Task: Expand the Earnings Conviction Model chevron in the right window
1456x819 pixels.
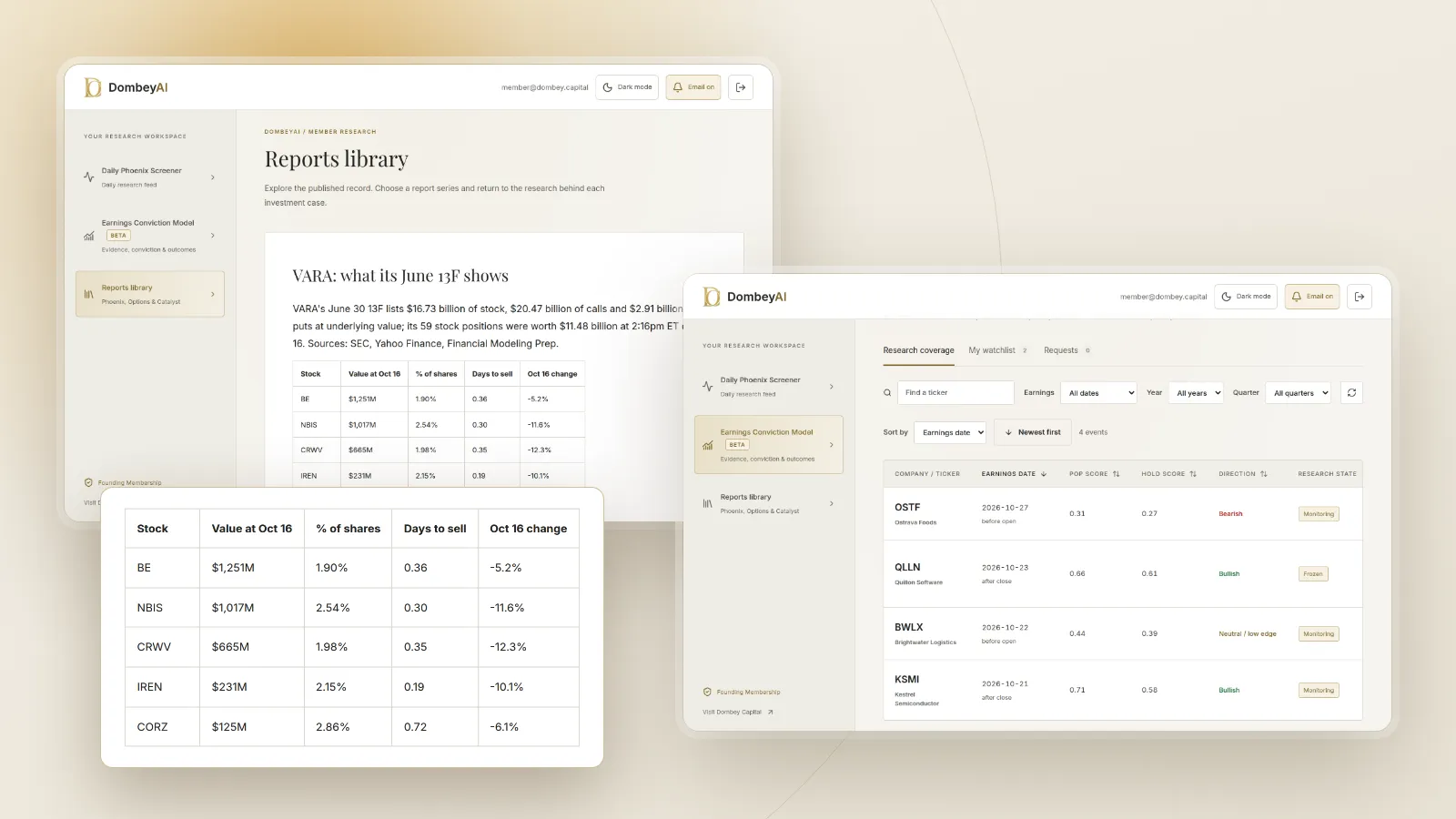Action: pyautogui.click(x=832, y=445)
